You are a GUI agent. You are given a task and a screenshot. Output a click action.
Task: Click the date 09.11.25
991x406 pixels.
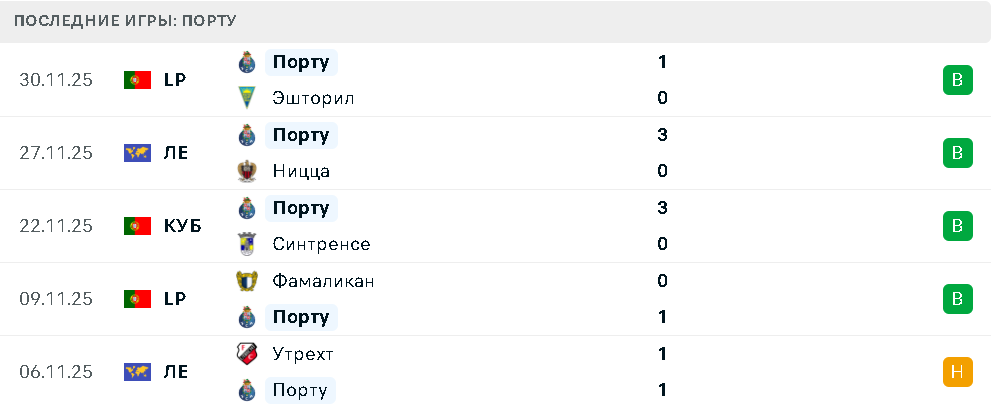pyautogui.click(x=56, y=299)
